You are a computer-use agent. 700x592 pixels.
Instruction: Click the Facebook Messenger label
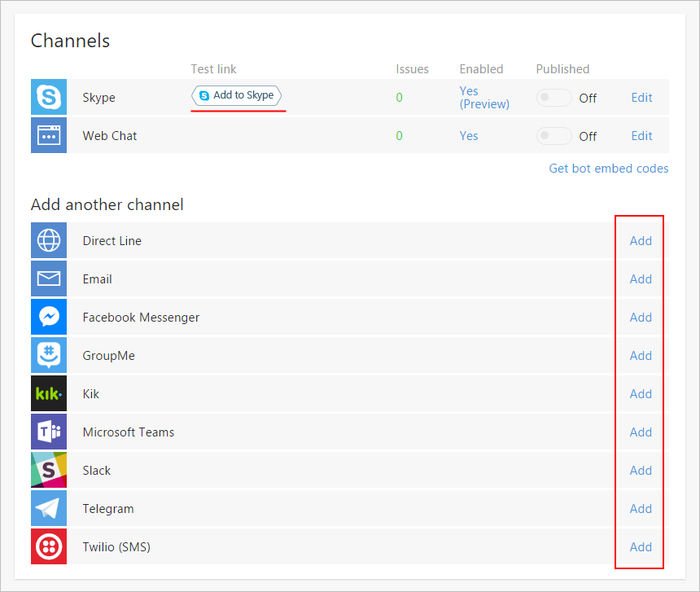(x=141, y=317)
